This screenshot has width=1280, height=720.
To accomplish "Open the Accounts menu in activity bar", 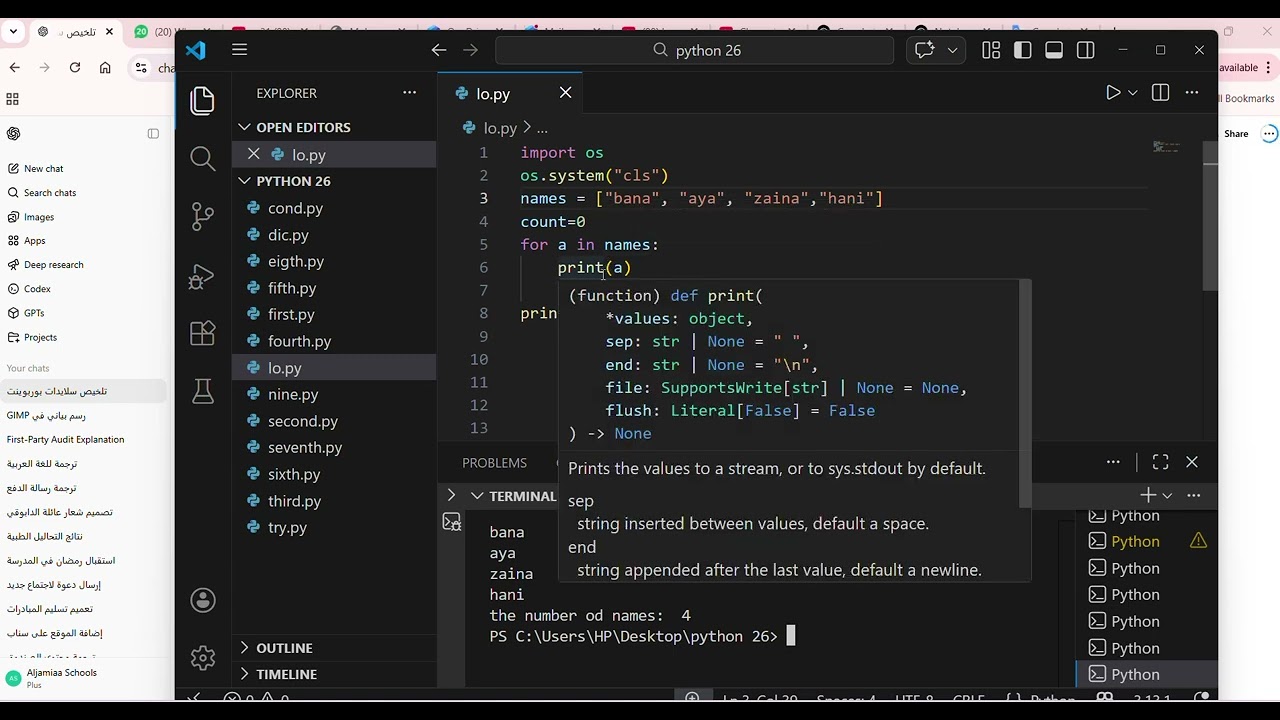I will pyautogui.click(x=203, y=600).
